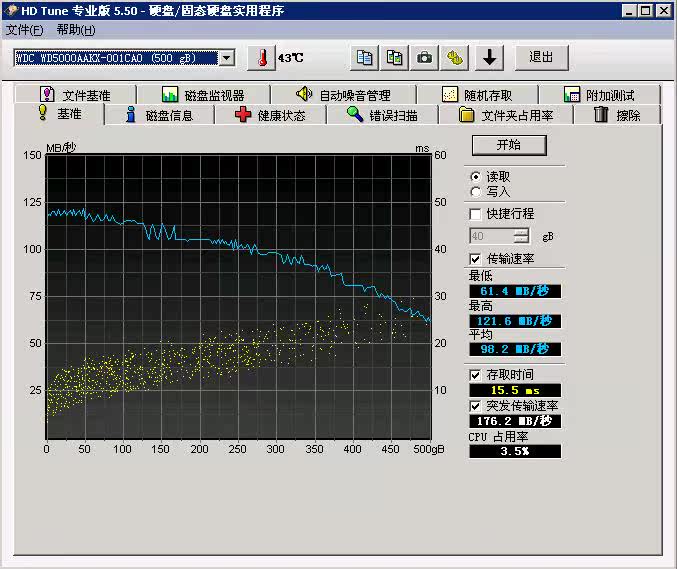The image size is (677, 569).
Task: Click the 随机存取 tab icon
Action: coord(449,94)
